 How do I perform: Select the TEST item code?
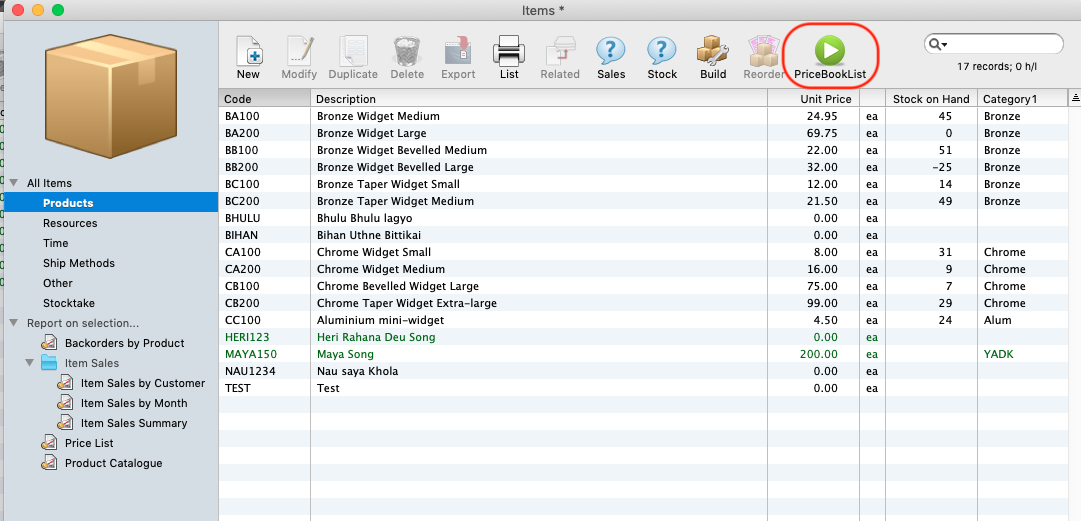coord(238,387)
